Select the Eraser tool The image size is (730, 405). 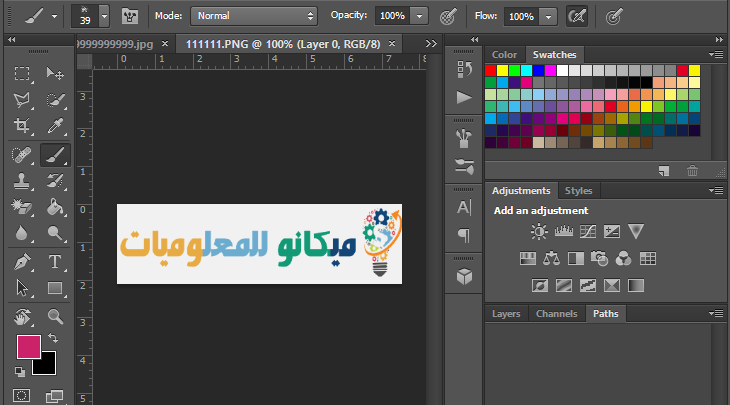(x=21, y=207)
